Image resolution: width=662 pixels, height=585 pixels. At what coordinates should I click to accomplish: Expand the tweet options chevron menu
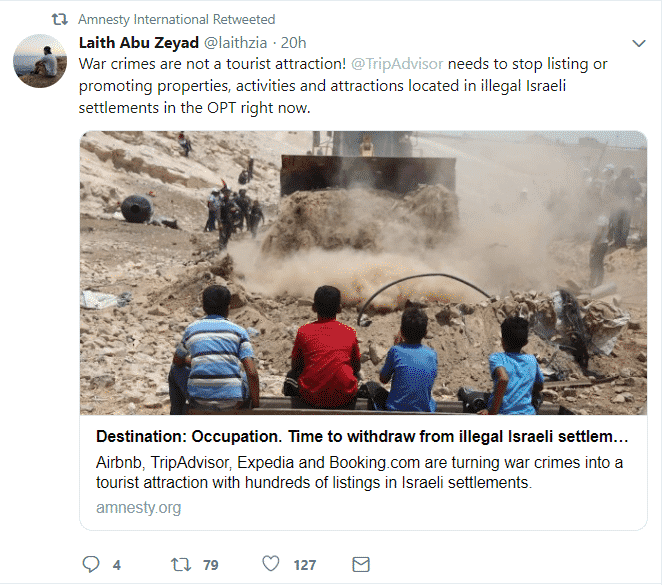pyautogui.click(x=639, y=43)
